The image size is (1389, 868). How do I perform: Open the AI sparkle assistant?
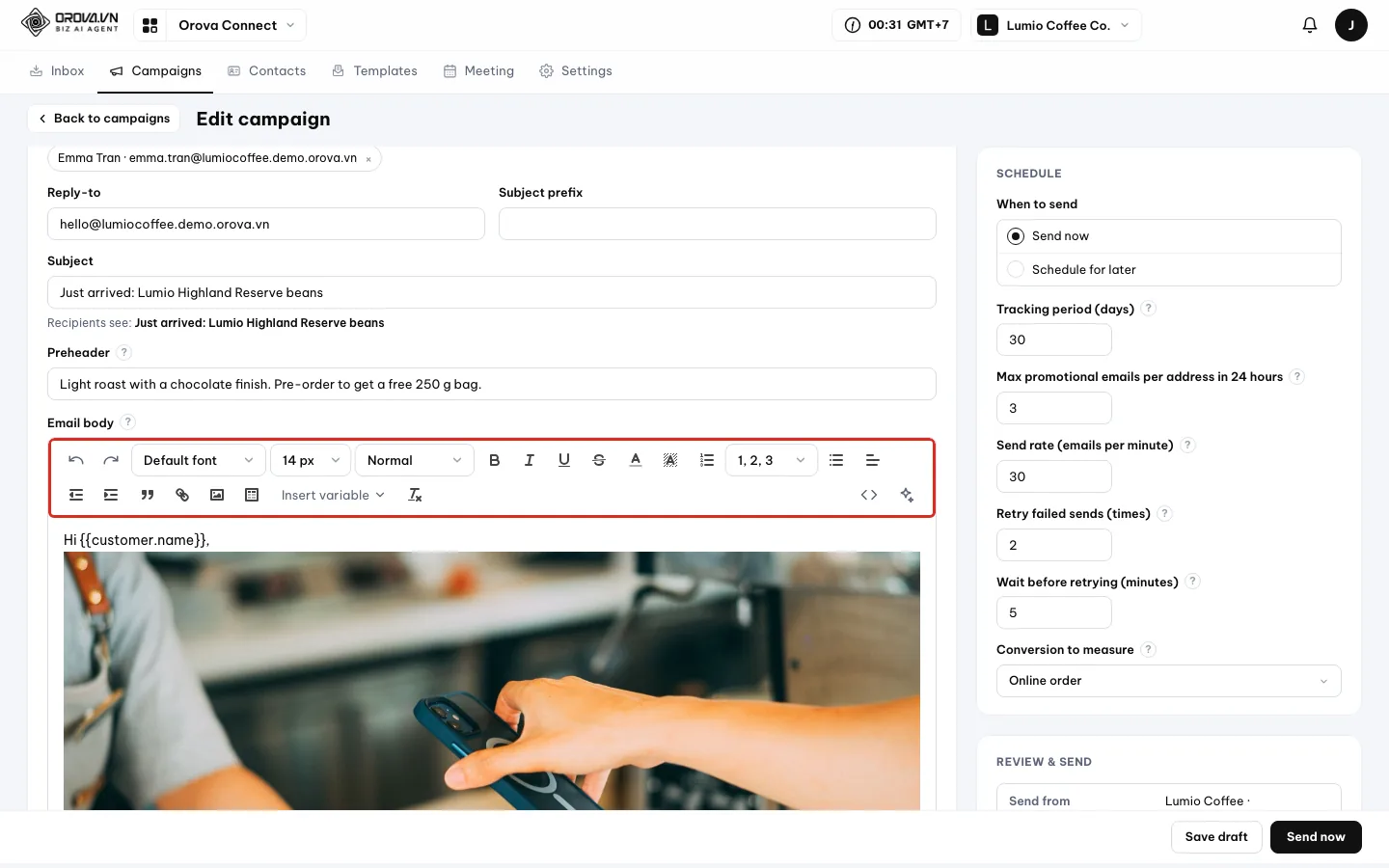click(907, 495)
